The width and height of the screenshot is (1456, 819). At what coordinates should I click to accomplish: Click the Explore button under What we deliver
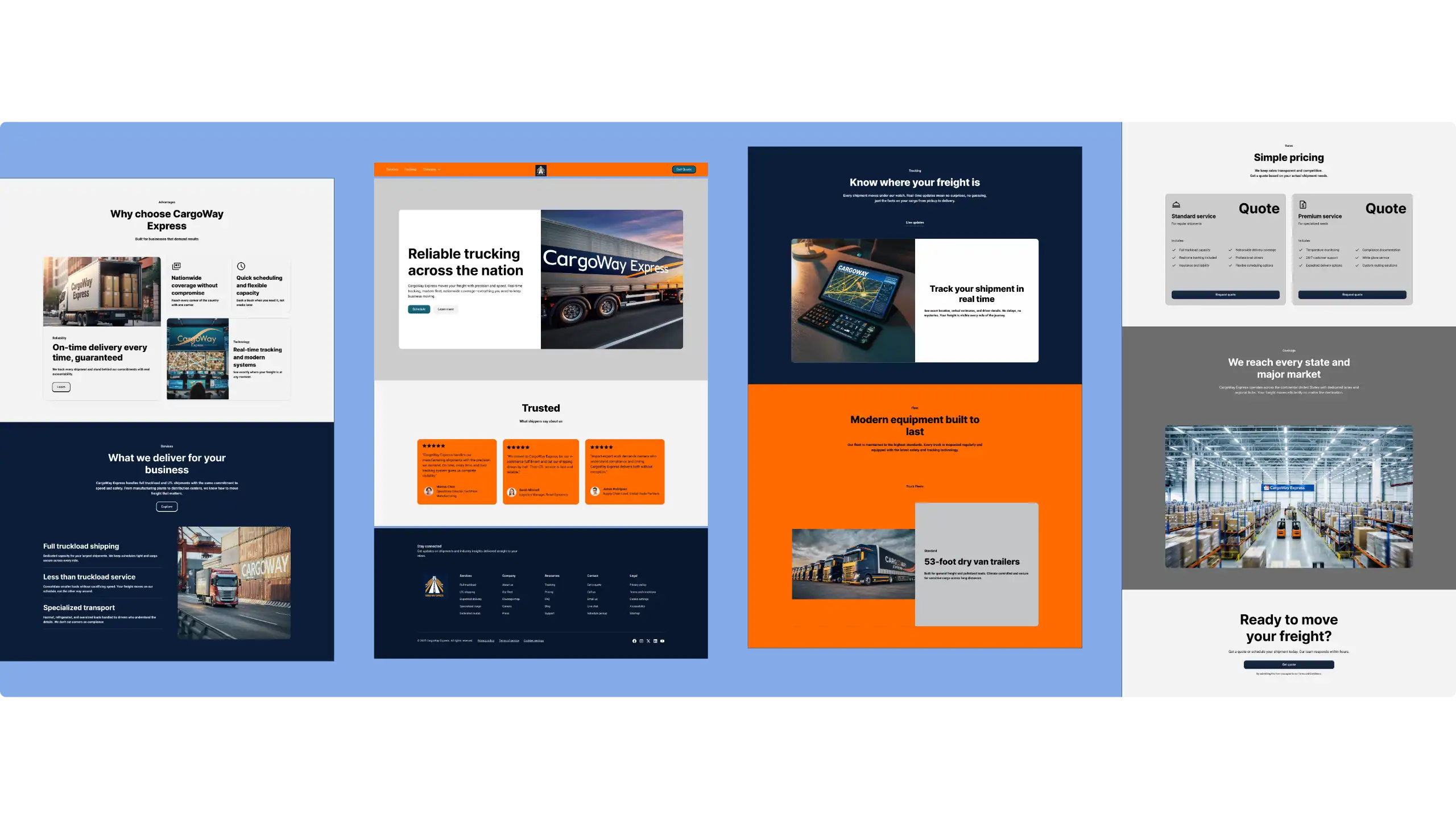(x=167, y=507)
